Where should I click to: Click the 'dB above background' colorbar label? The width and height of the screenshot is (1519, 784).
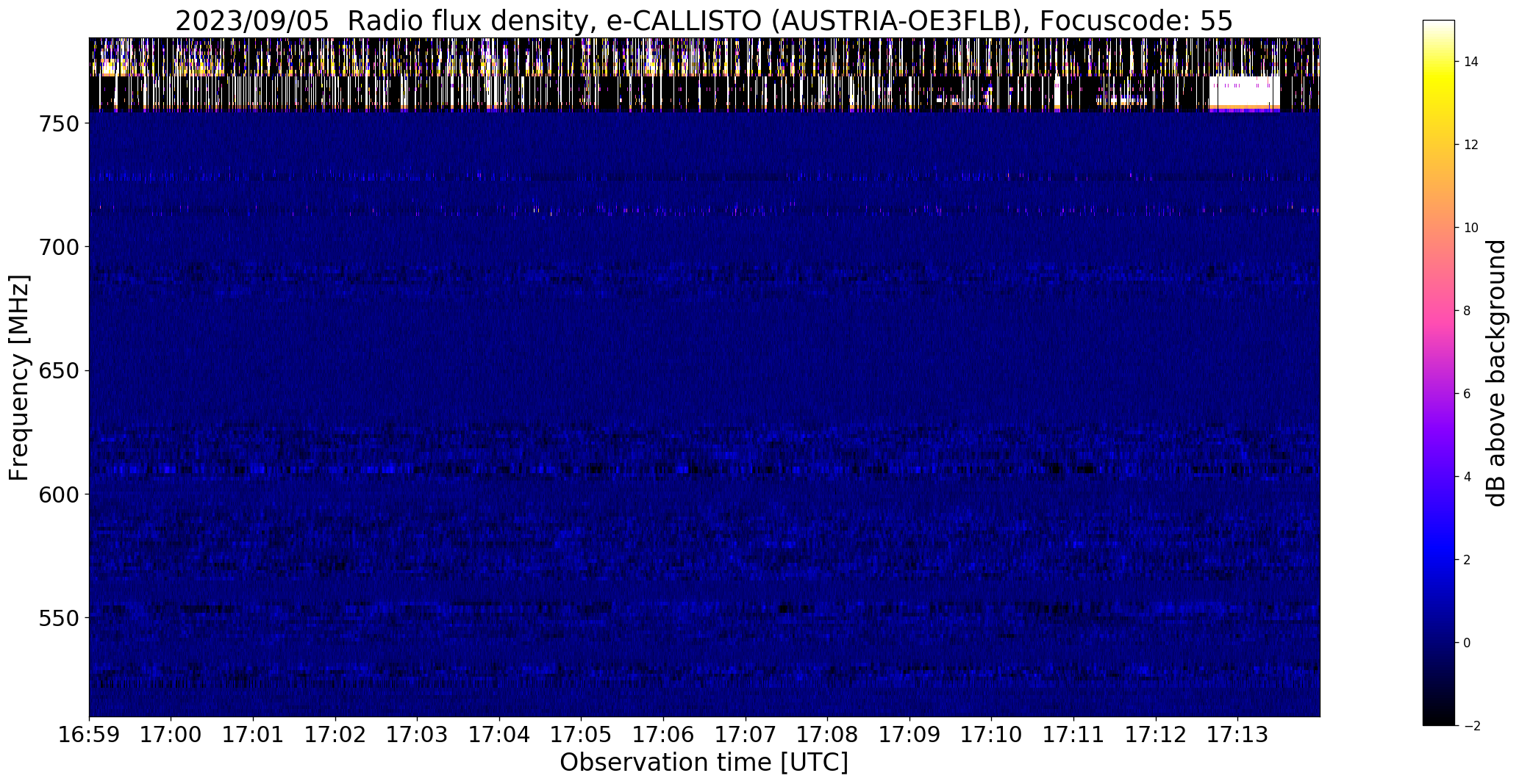(1496, 373)
